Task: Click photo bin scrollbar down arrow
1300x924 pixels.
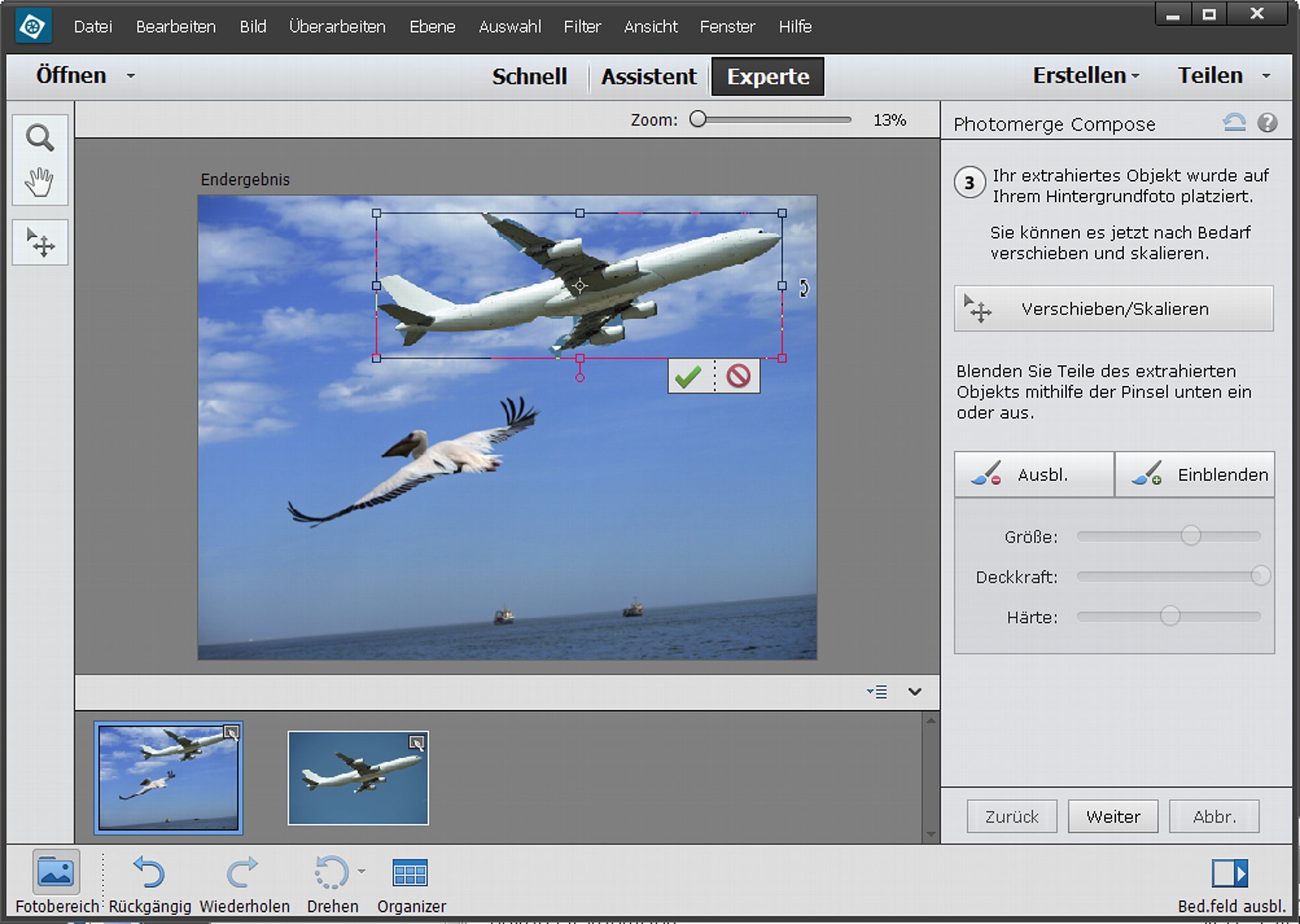Action: tap(931, 835)
